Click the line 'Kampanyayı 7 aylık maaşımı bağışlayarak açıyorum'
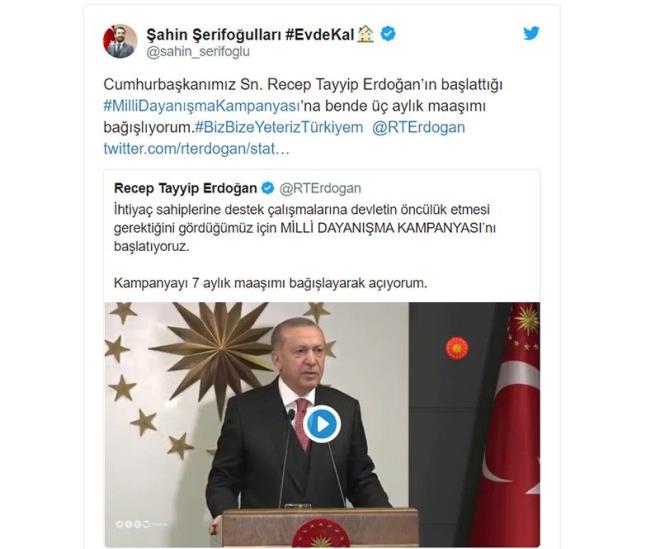Image resolution: width=660 pixels, height=549 pixels. coord(270,283)
